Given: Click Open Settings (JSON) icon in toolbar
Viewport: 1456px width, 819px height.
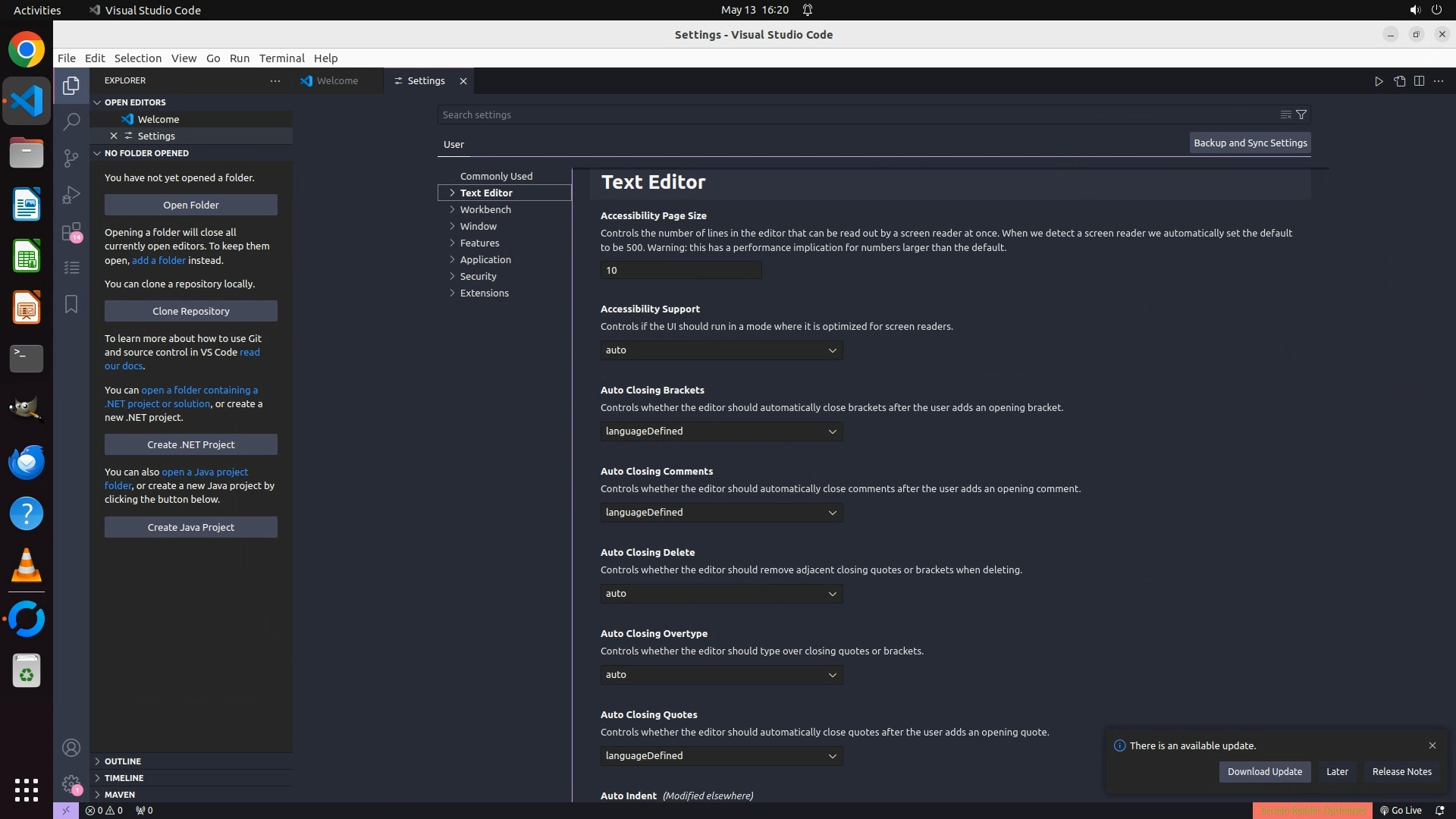Looking at the screenshot, I should [x=1399, y=81].
